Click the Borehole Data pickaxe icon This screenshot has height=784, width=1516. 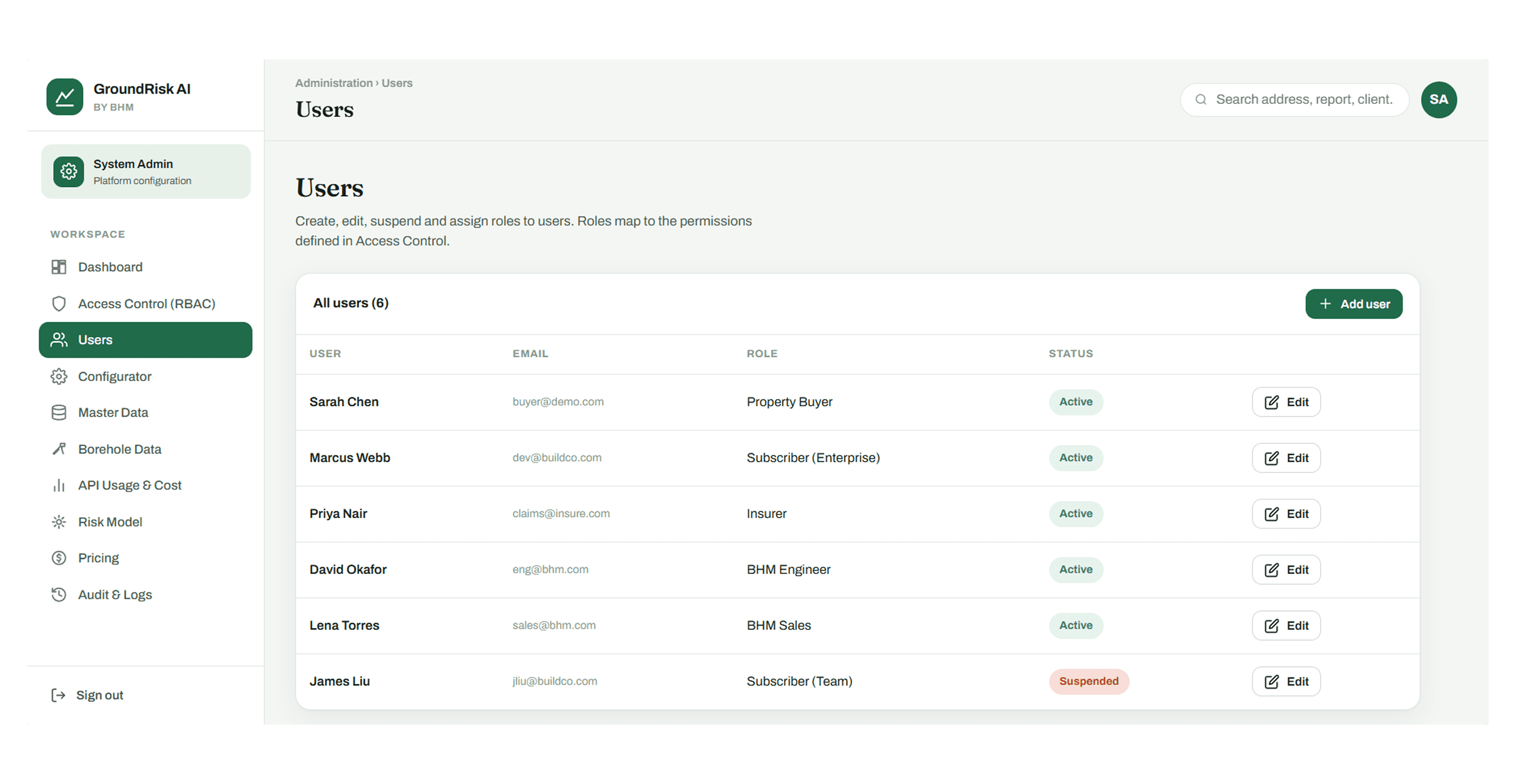coord(59,449)
